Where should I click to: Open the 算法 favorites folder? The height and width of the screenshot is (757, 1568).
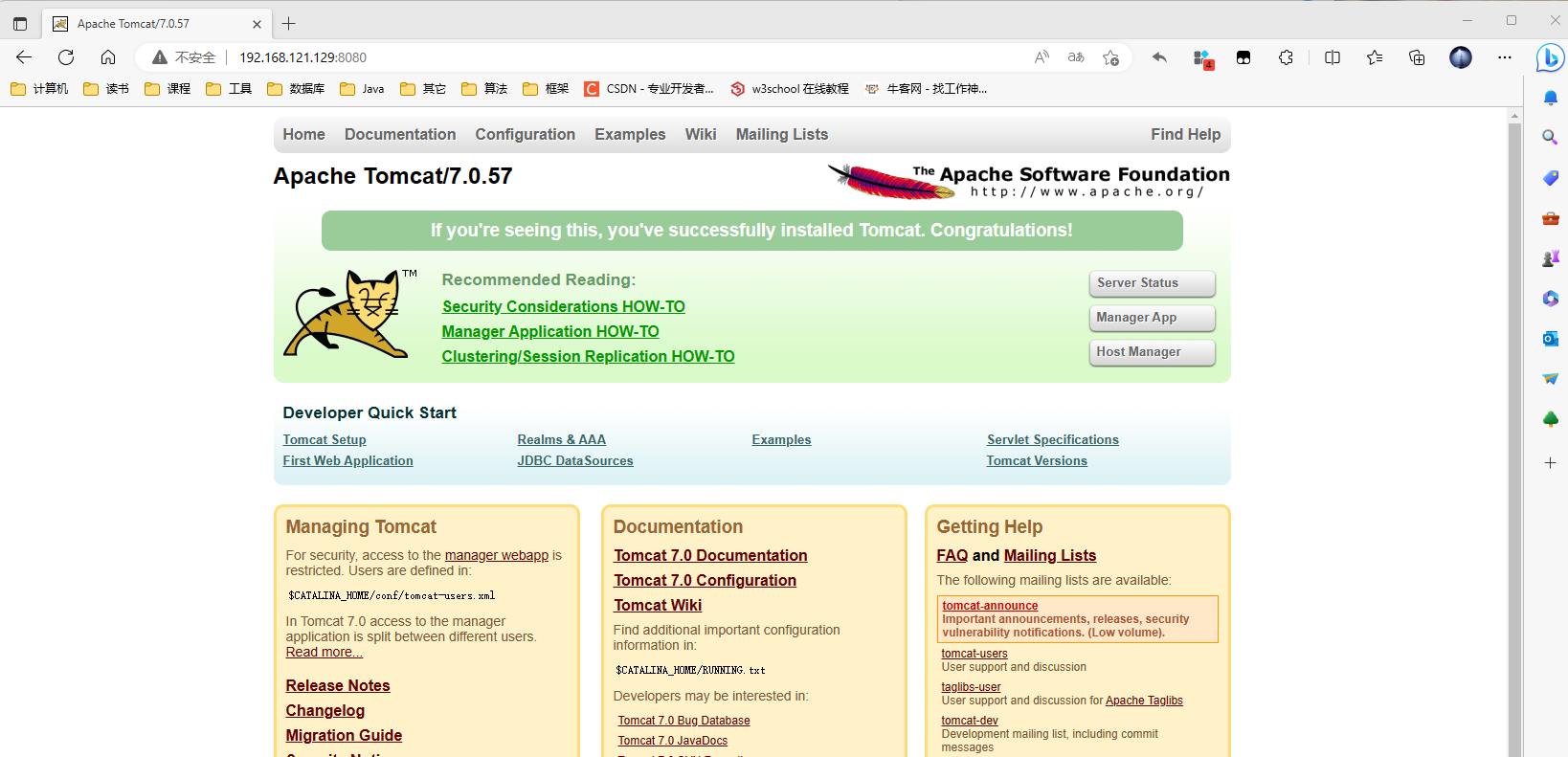tap(484, 89)
